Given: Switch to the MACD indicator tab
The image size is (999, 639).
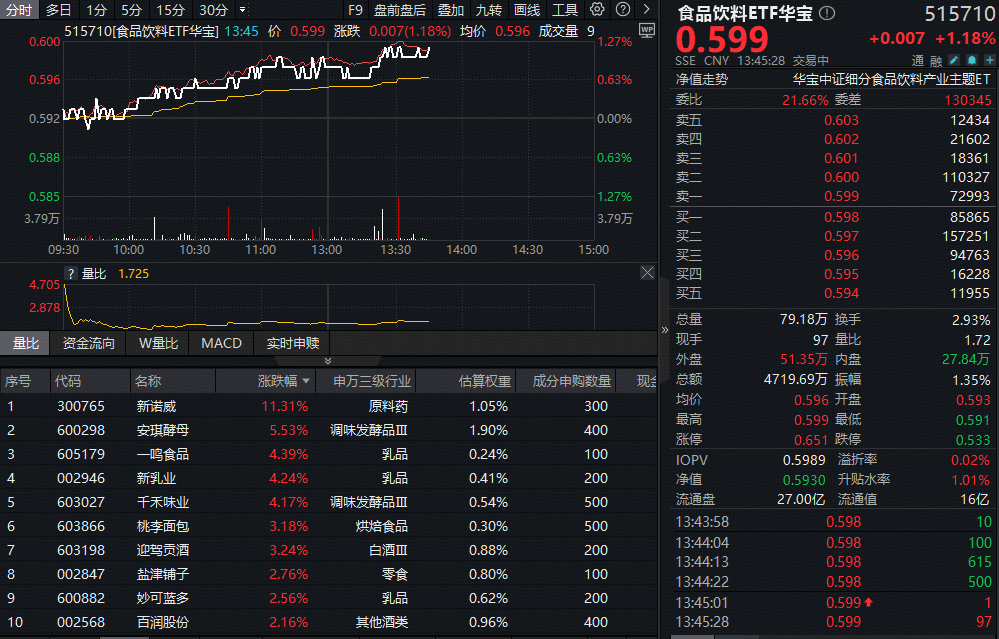Looking at the screenshot, I should [x=221, y=343].
